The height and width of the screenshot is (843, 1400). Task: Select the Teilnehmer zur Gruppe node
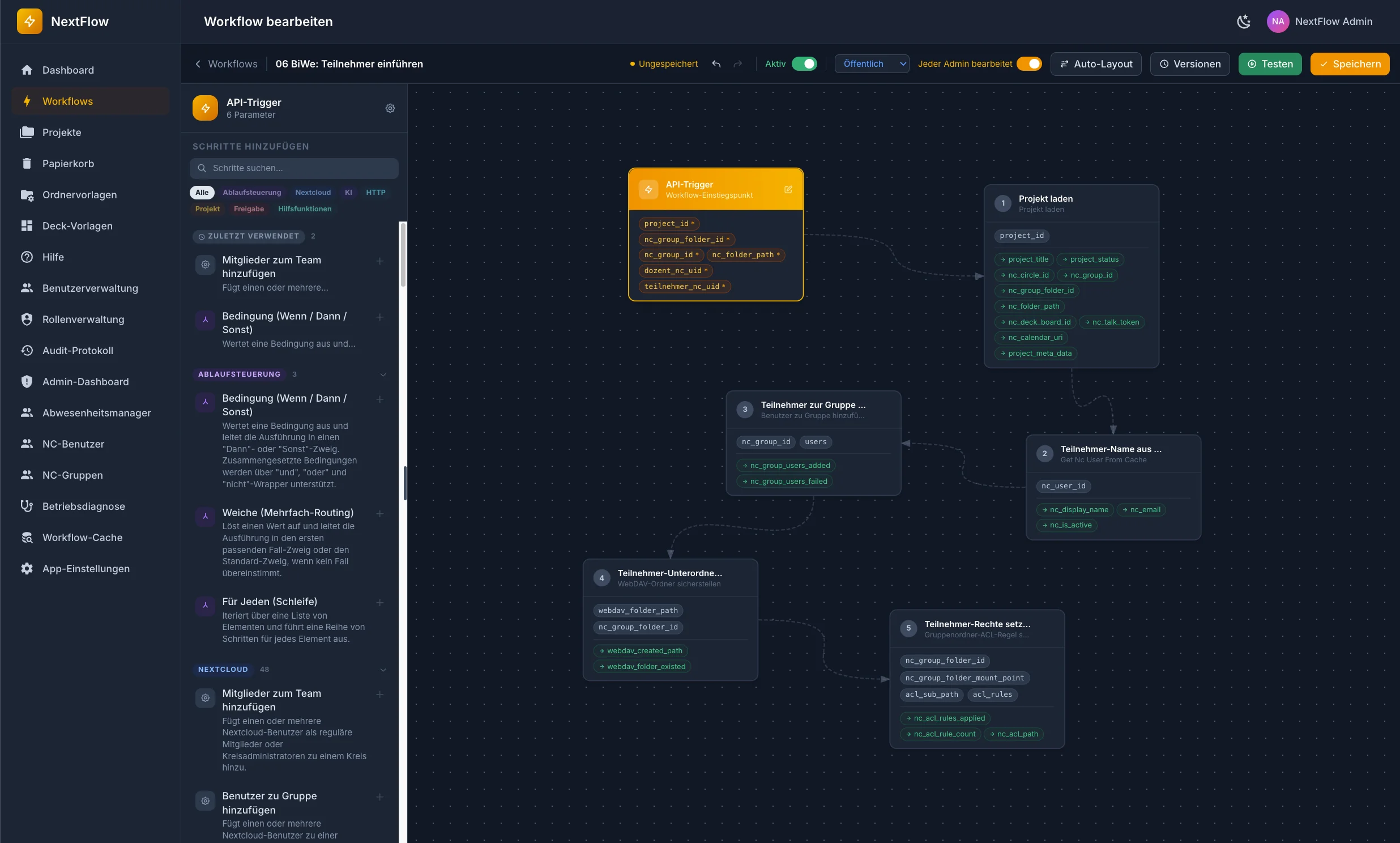tap(813, 443)
